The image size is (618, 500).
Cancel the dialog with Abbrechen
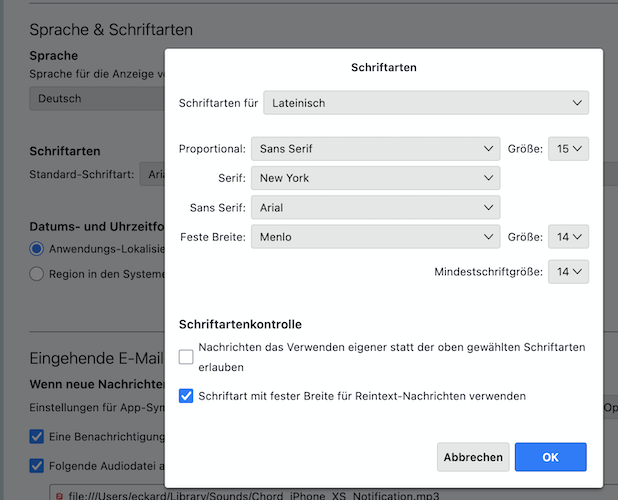(x=473, y=457)
